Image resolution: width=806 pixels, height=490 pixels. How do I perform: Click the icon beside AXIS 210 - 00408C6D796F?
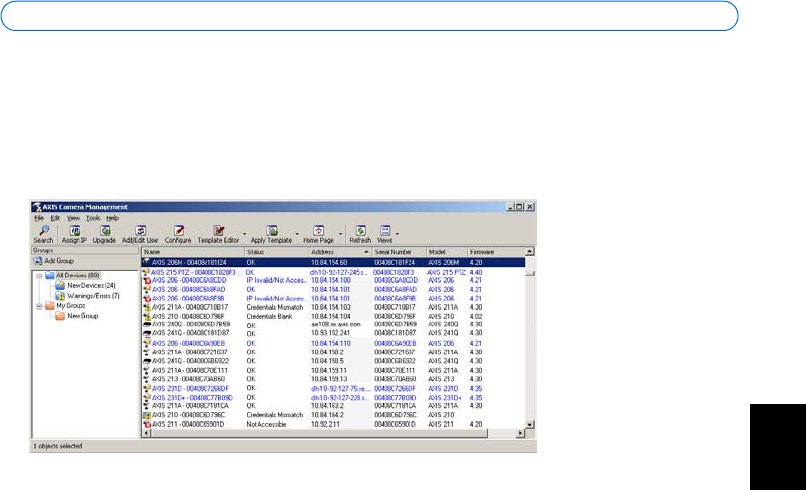(147, 317)
